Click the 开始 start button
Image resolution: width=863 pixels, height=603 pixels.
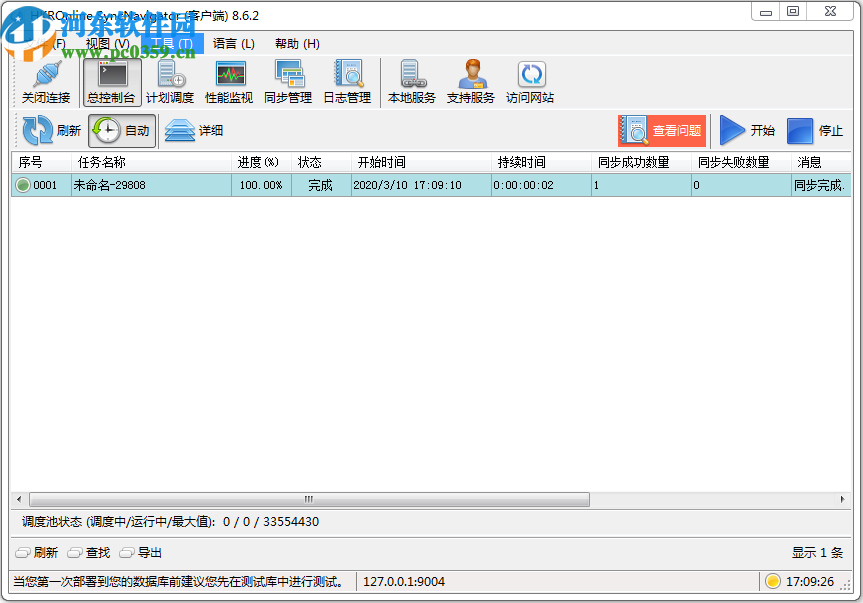pos(748,130)
